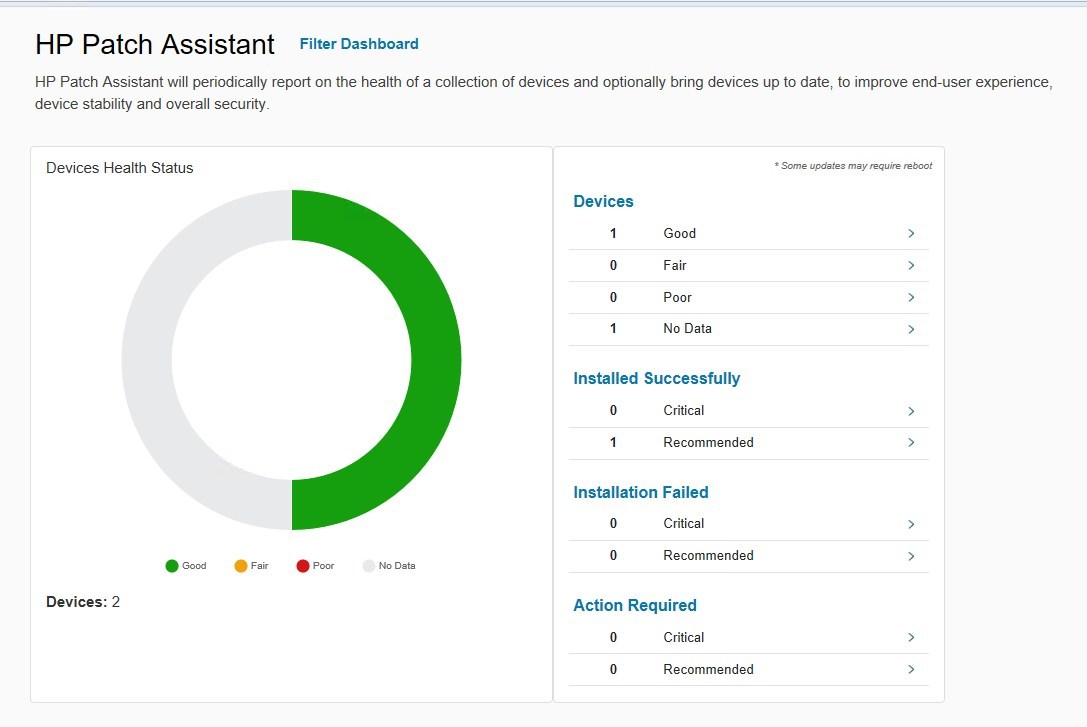Select the Installation Failed section heading
The height and width of the screenshot is (727, 1087).
(640, 493)
